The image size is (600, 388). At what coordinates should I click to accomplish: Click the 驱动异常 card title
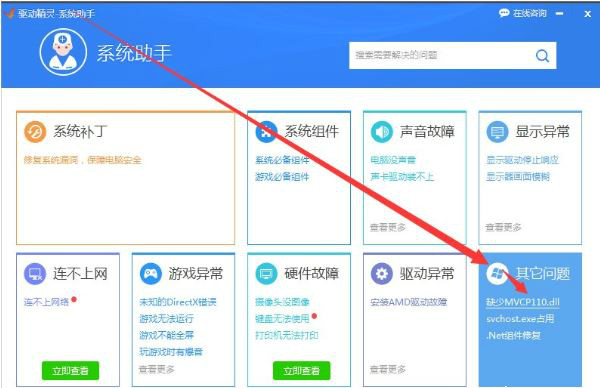tap(427, 273)
